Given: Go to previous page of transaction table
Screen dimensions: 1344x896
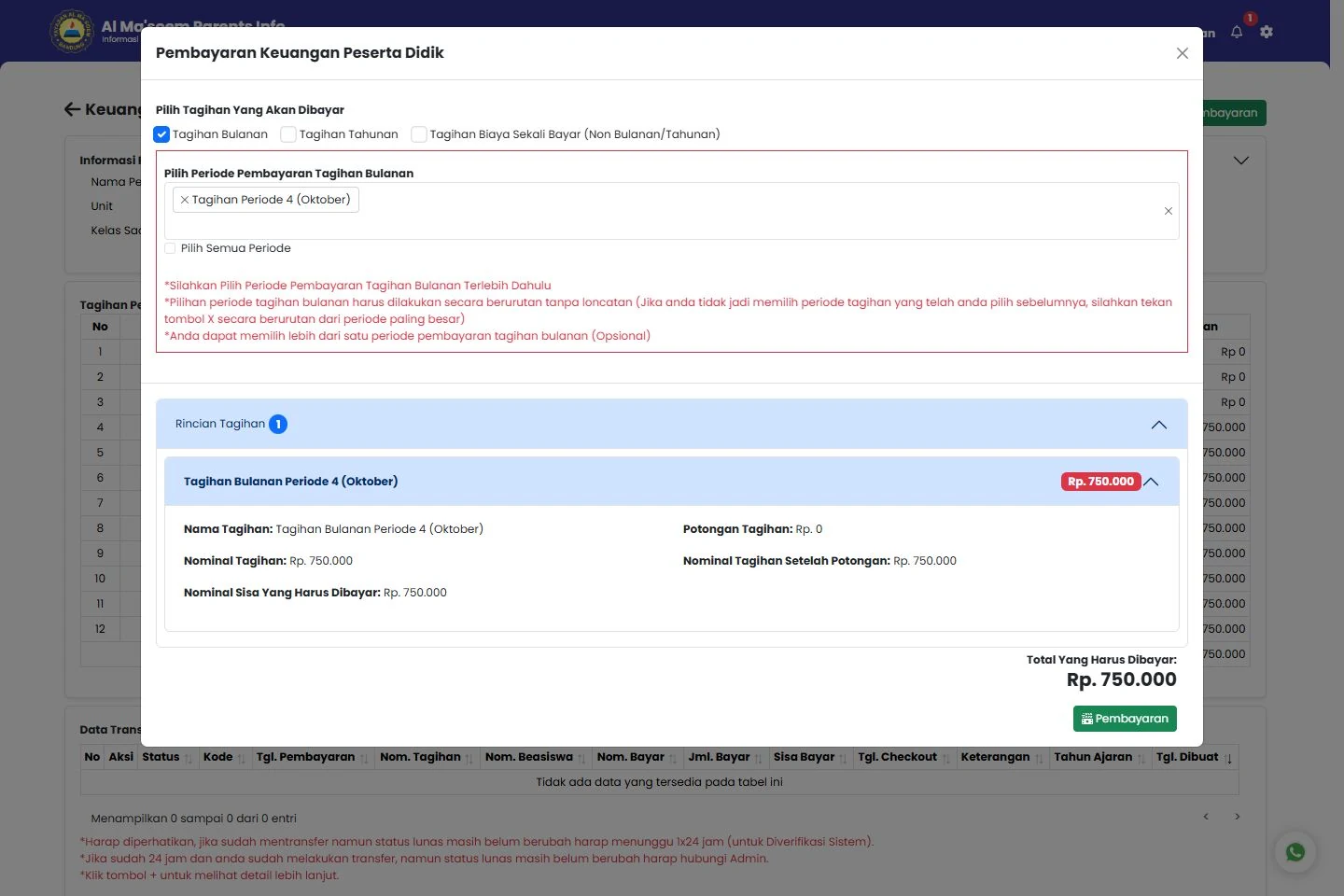Looking at the screenshot, I should [x=1206, y=817].
